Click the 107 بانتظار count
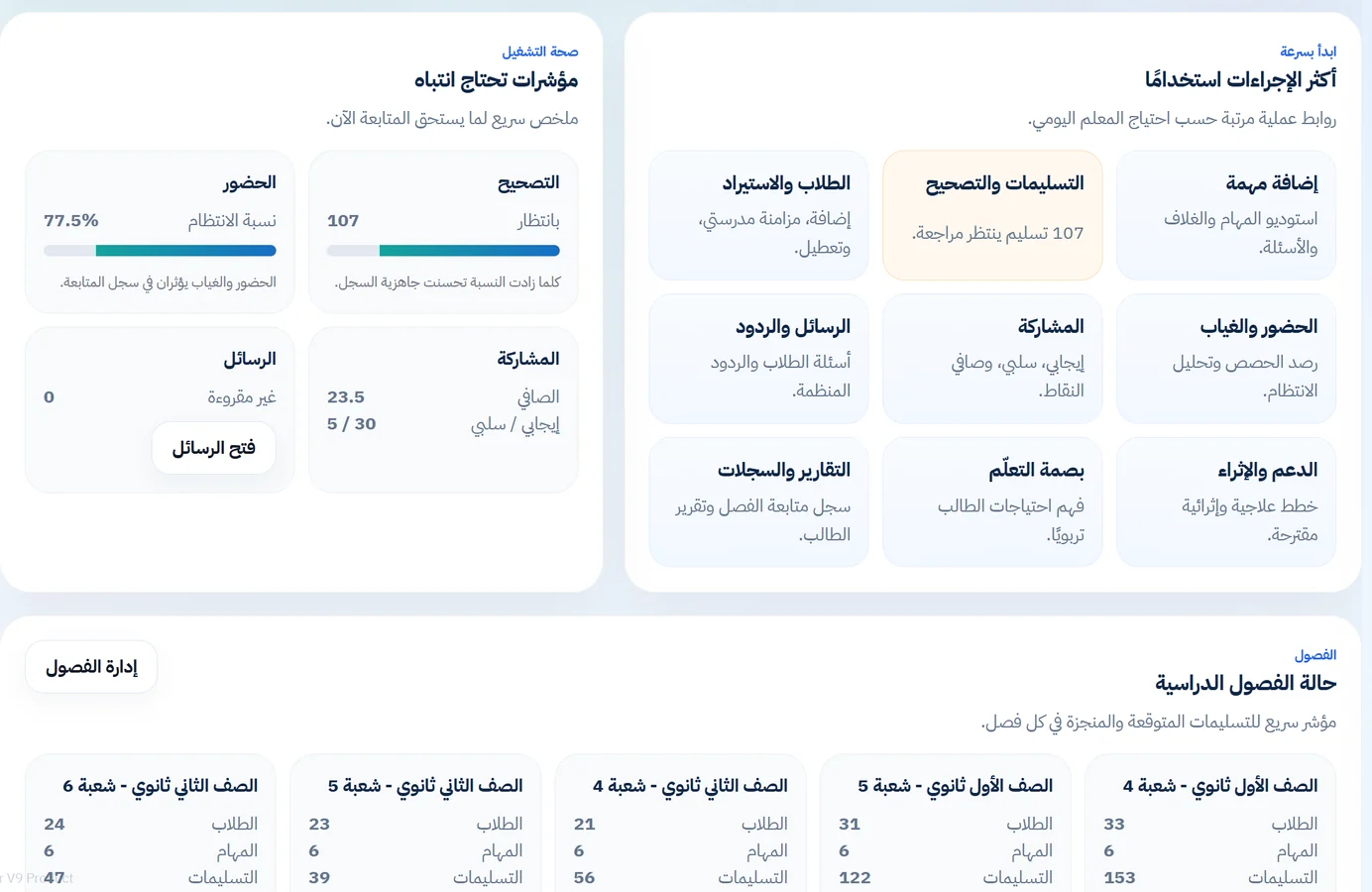Screen dimensions: 1372x892 pyautogui.click(x=343, y=221)
